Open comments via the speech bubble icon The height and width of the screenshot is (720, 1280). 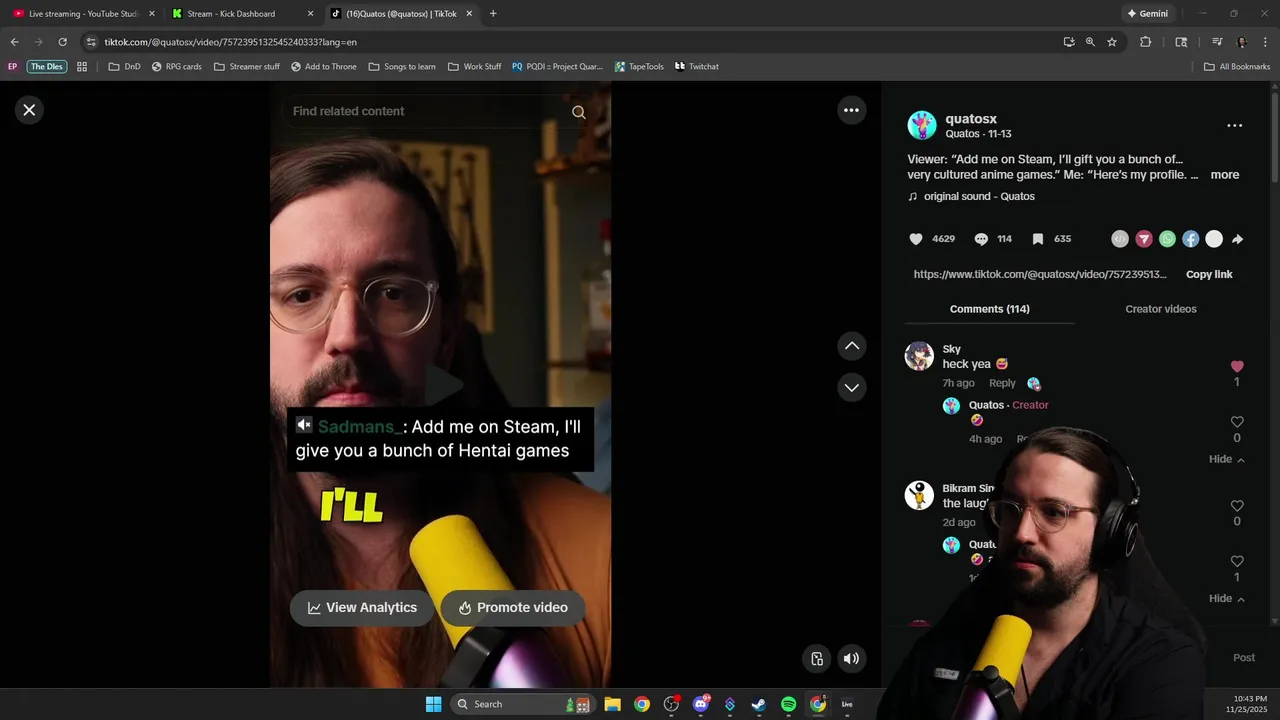click(981, 239)
